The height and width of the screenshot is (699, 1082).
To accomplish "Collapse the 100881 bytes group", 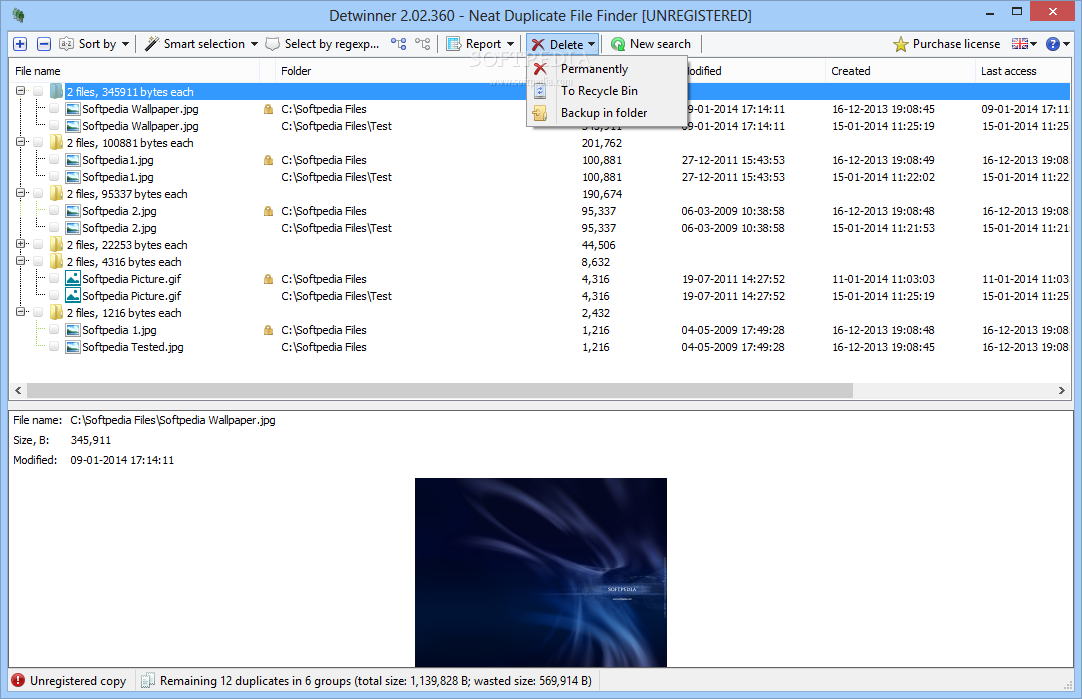I will coord(21,142).
